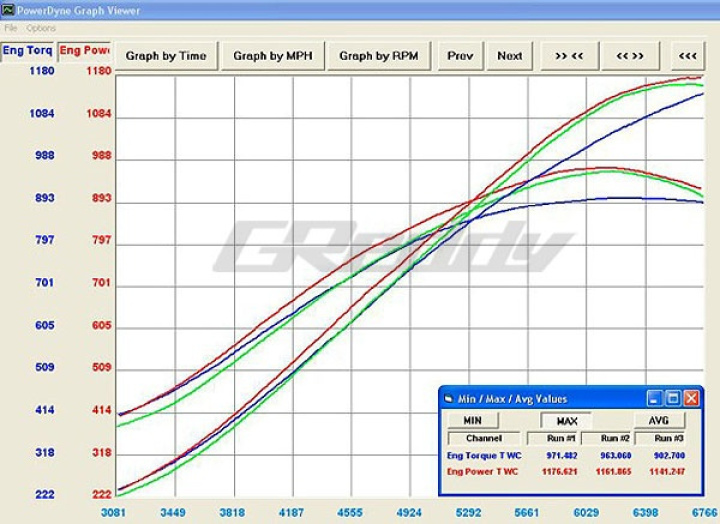Image resolution: width=720 pixels, height=524 pixels.
Task: Open the Options menu
Action: click(41, 28)
